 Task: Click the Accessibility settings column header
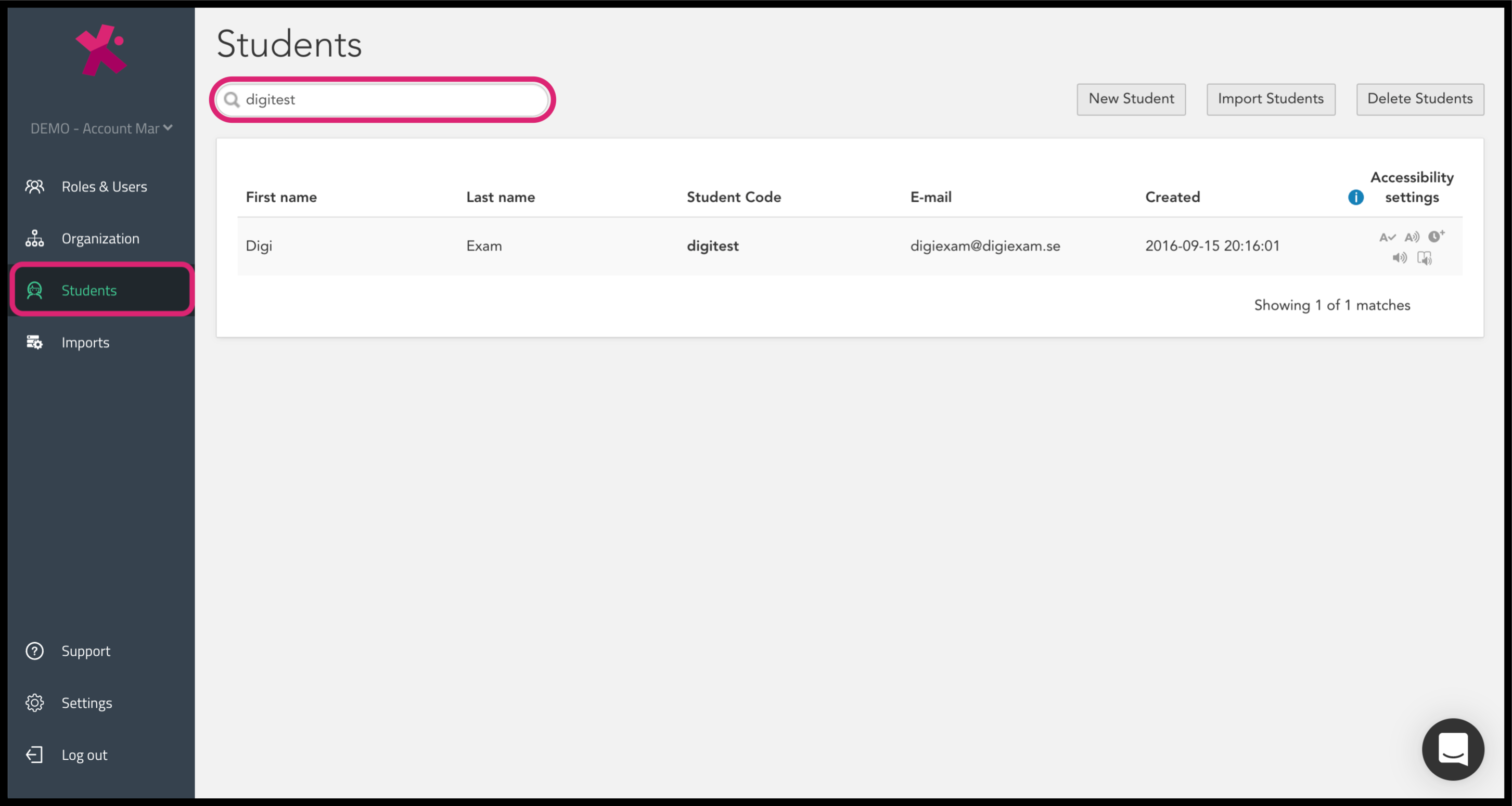[1412, 187]
